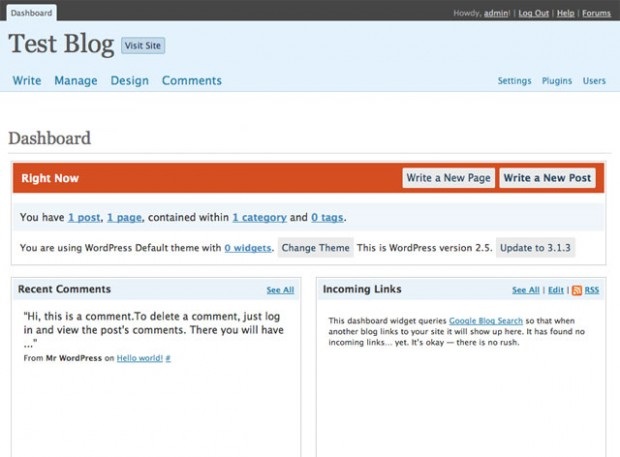Viewport: 620px width, 457px height.
Task: Click the Log Out link
Action: 533,13
